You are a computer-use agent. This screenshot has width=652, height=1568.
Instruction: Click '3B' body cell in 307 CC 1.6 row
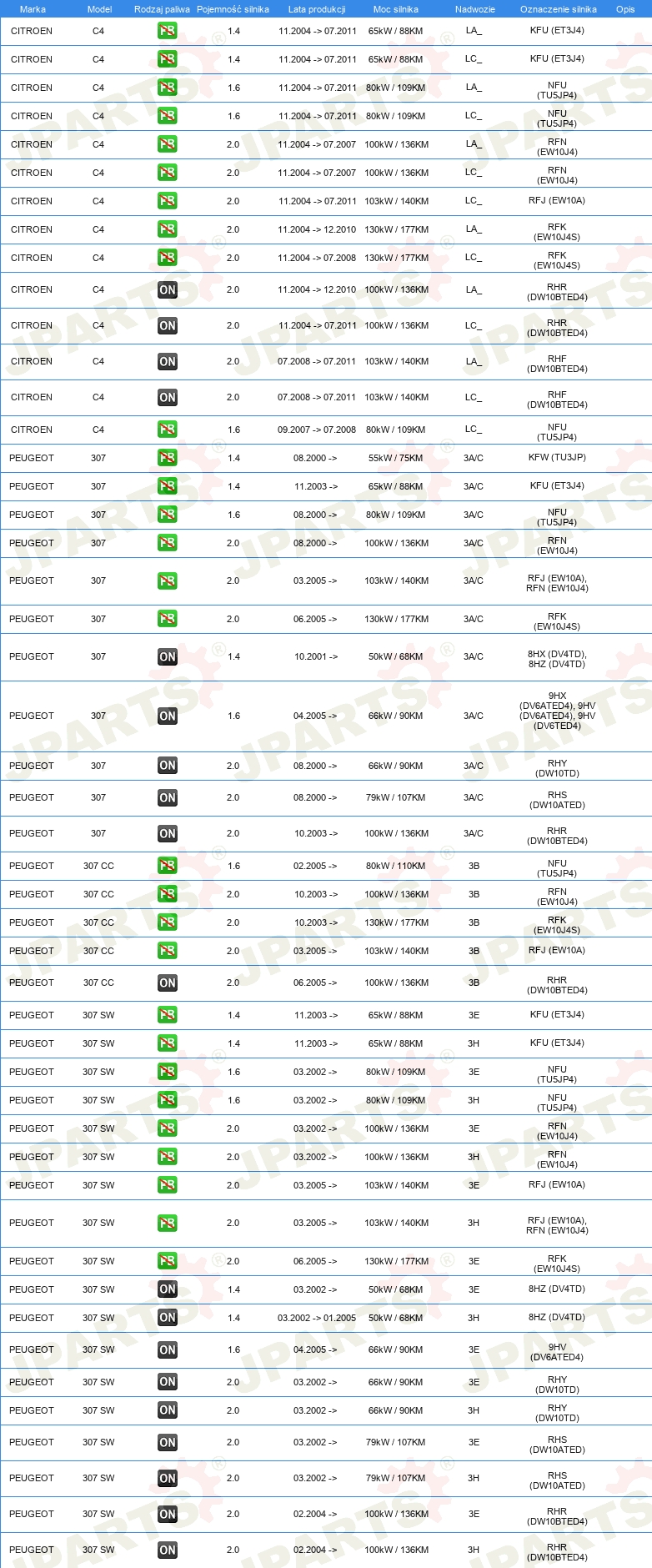click(474, 866)
